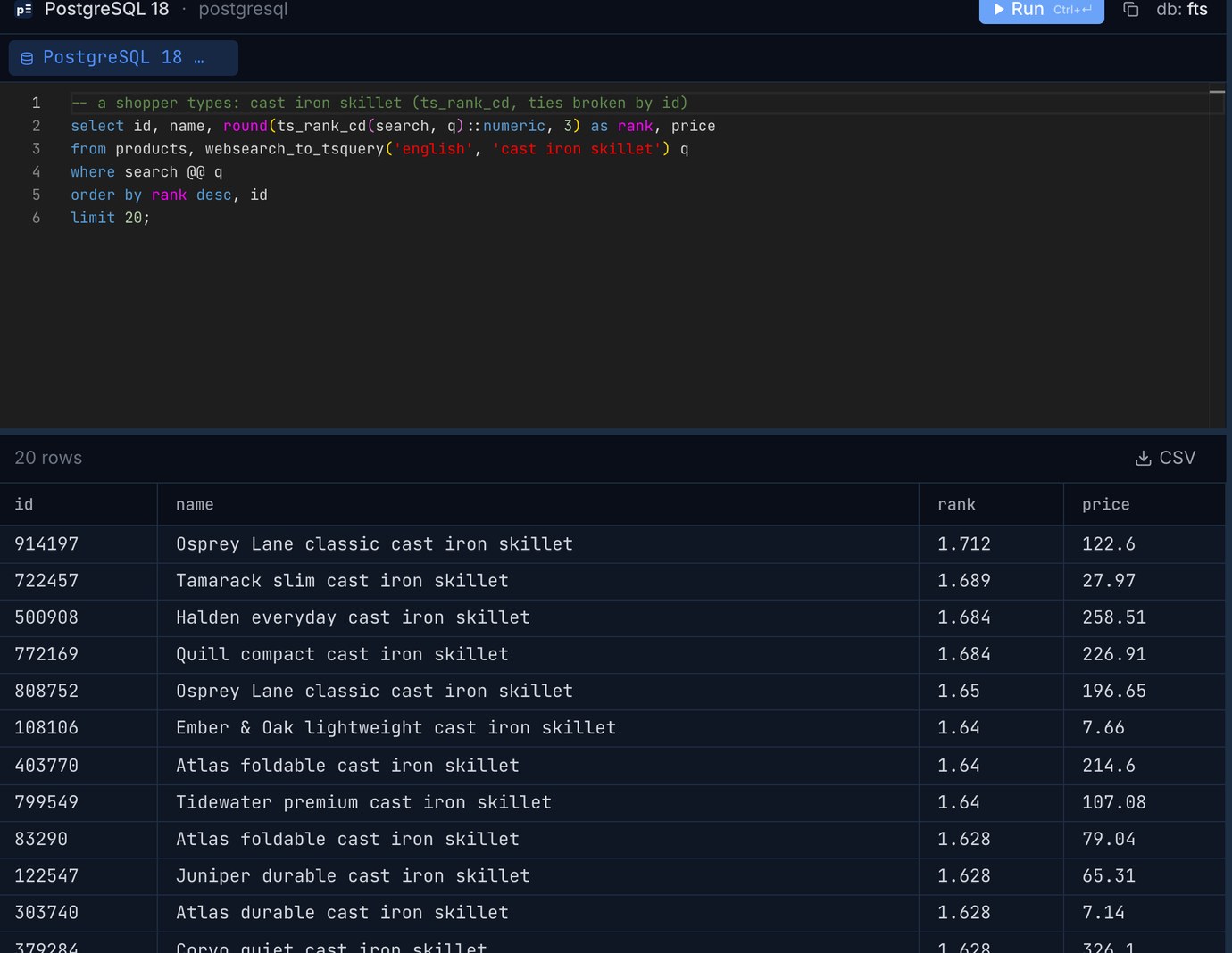Click the price value 107.08
The height and width of the screenshot is (953, 1232).
1114,802
